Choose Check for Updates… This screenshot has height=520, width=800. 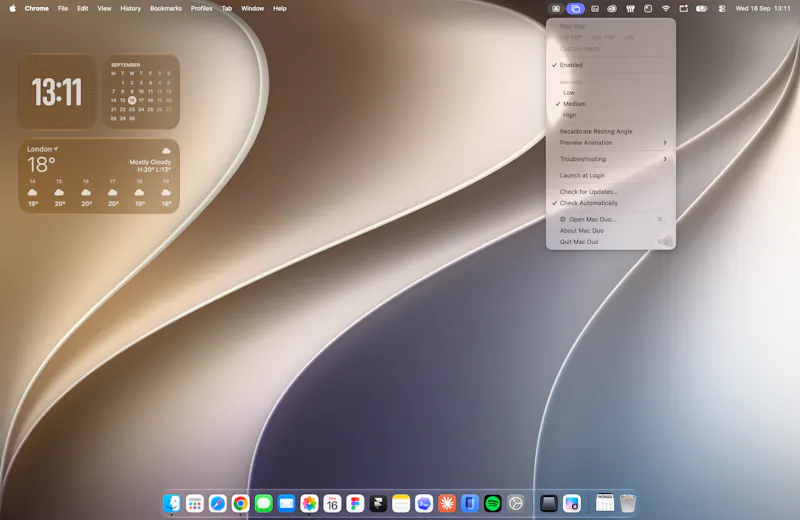611,191
